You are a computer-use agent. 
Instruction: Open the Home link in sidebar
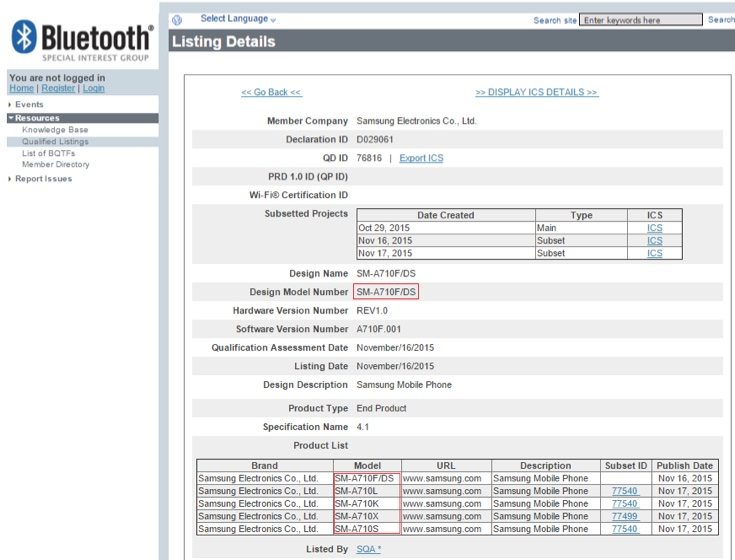(22, 88)
